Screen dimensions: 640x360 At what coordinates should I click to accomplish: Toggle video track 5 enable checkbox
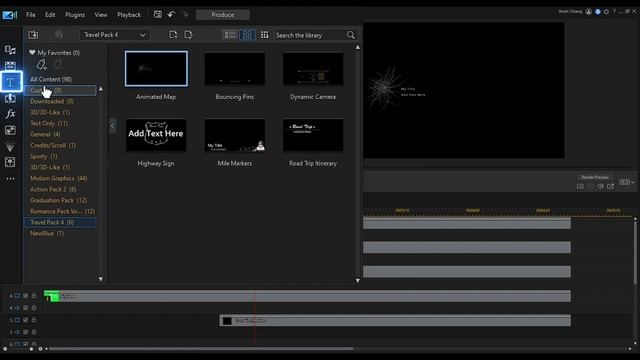pos(26,320)
